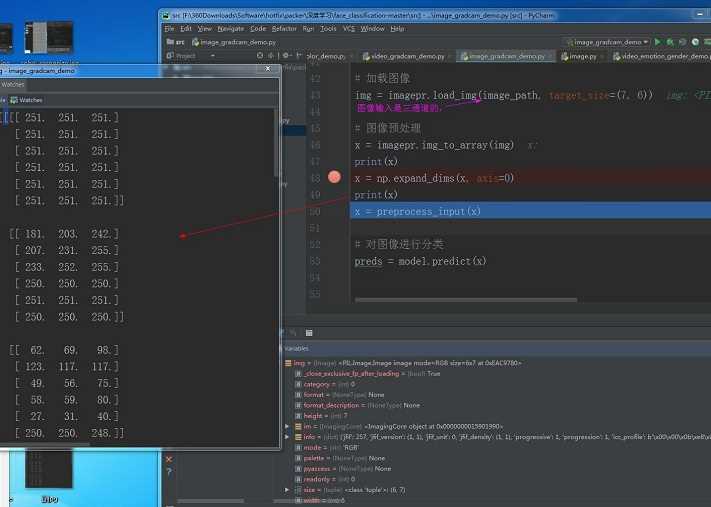Open the second desktop thumbnail icon at top

pos(49,37)
